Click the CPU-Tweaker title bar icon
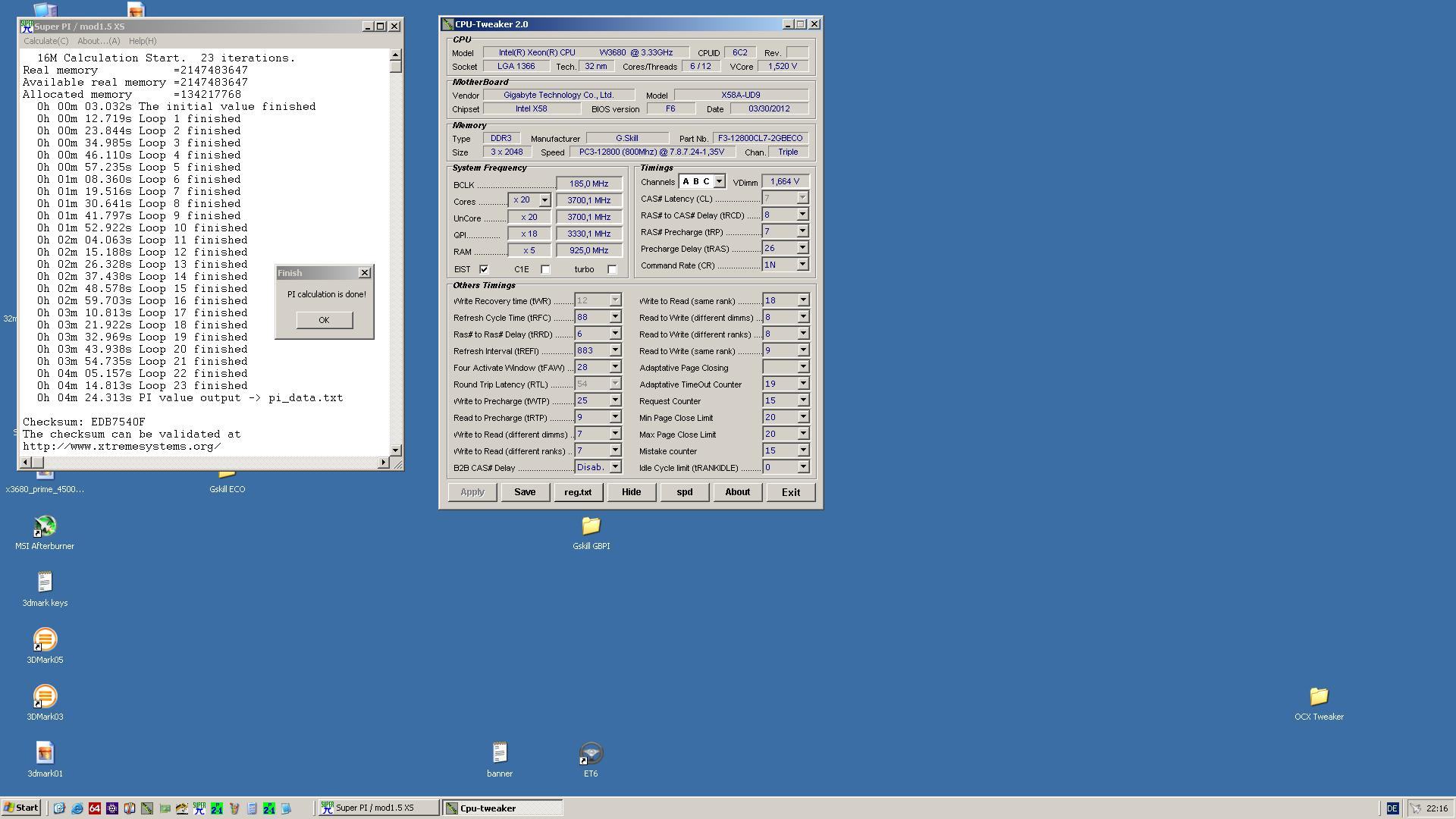 coord(448,24)
